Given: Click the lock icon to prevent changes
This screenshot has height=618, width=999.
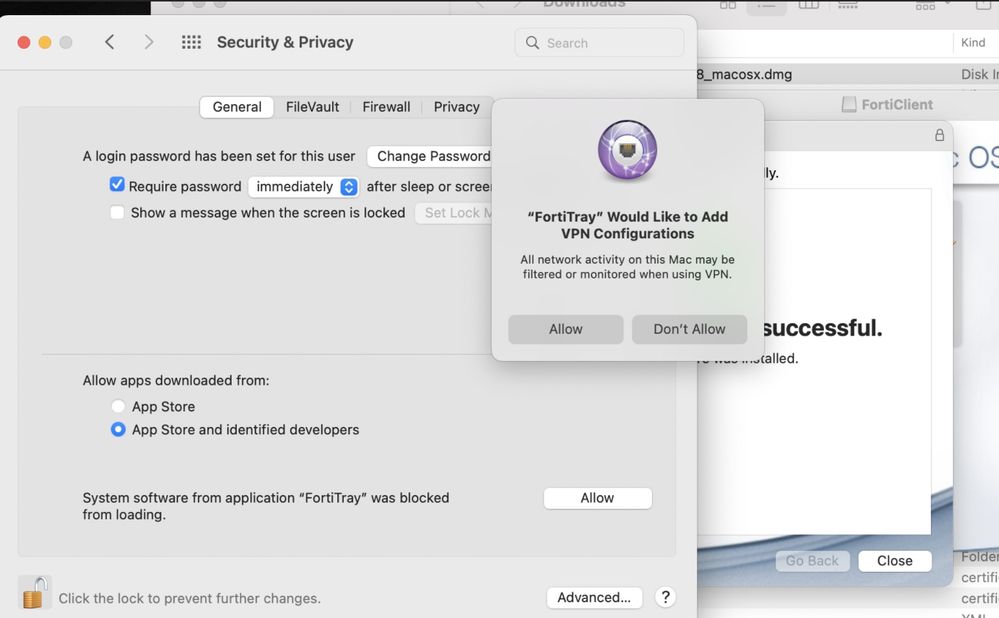Looking at the screenshot, I should coord(34,593).
